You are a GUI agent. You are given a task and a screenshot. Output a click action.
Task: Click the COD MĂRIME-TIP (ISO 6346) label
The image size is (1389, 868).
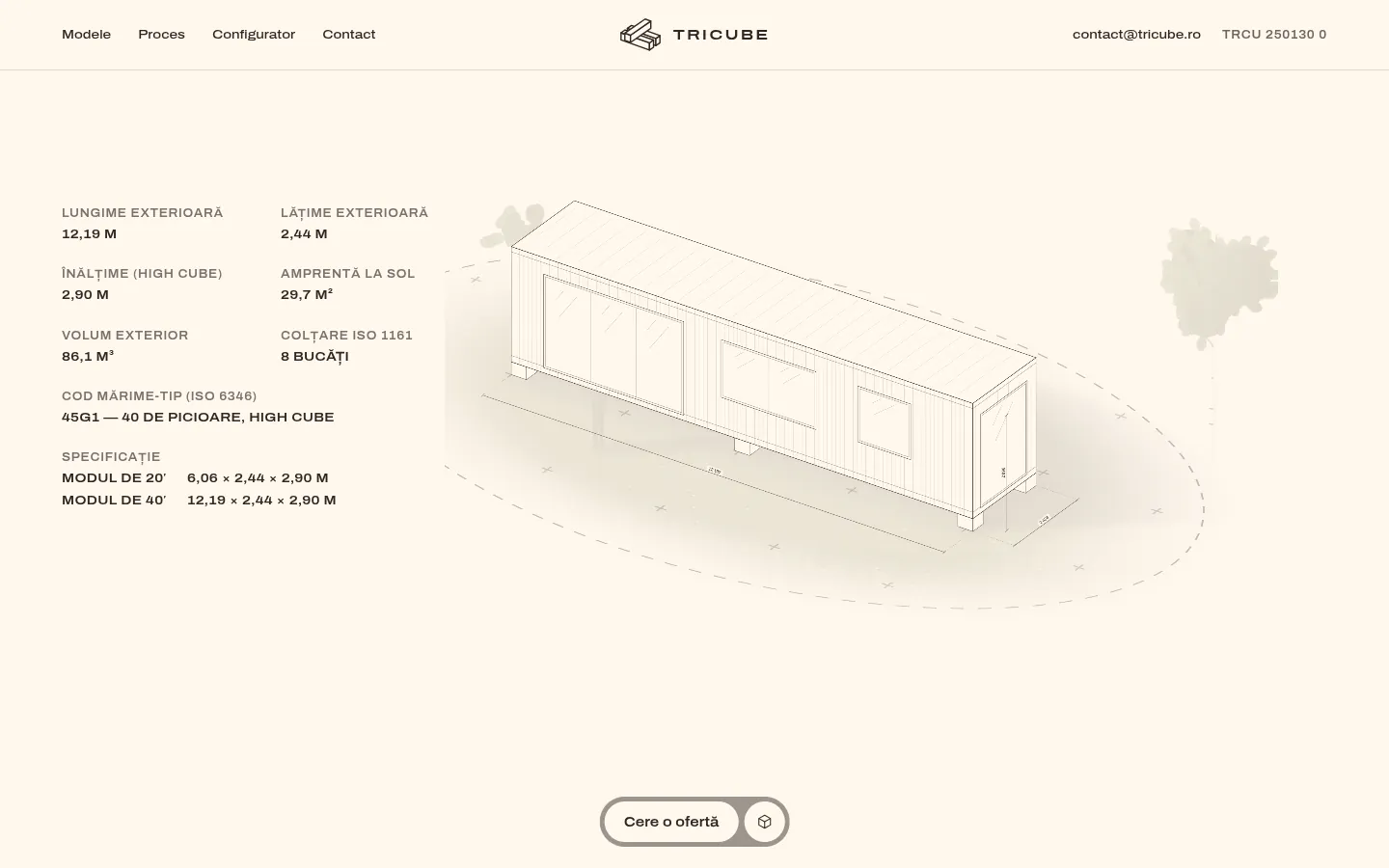[159, 396]
